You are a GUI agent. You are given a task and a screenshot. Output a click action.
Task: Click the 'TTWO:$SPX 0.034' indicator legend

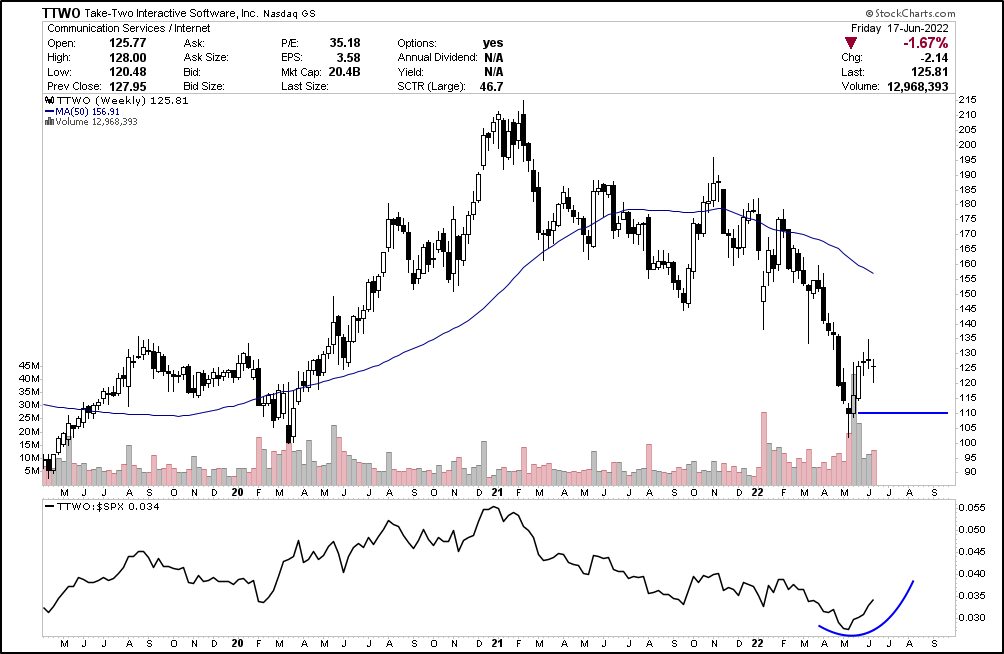click(x=108, y=507)
